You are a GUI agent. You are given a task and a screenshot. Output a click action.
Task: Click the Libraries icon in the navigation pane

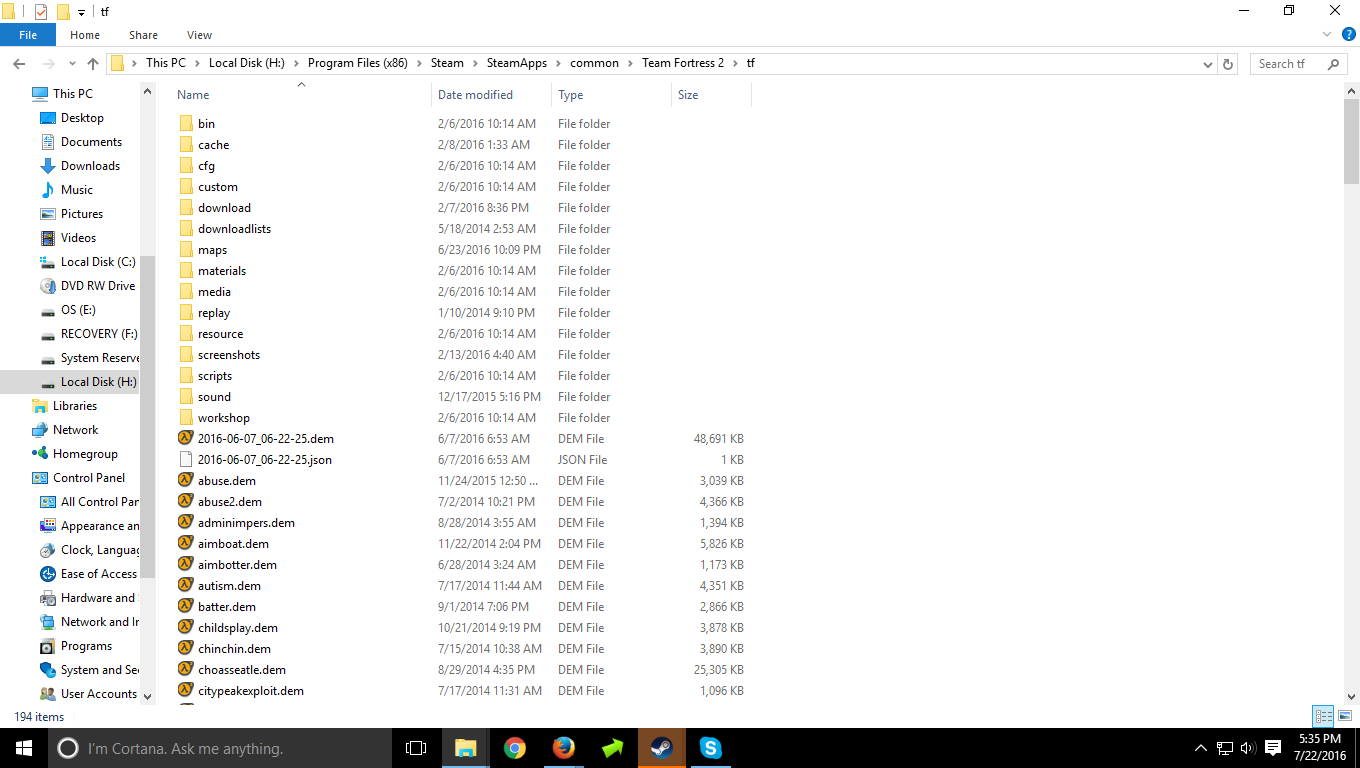click(x=40, y=405)
